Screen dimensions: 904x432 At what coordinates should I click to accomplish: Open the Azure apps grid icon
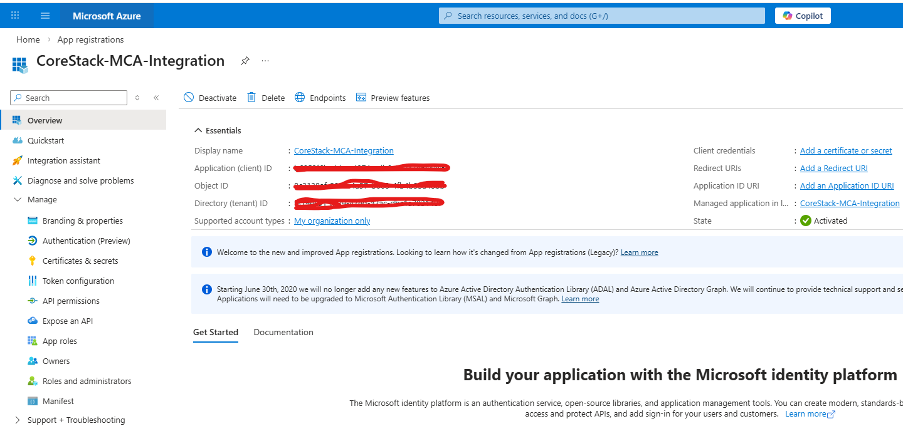pyautogui.click(x=16, y=16)
